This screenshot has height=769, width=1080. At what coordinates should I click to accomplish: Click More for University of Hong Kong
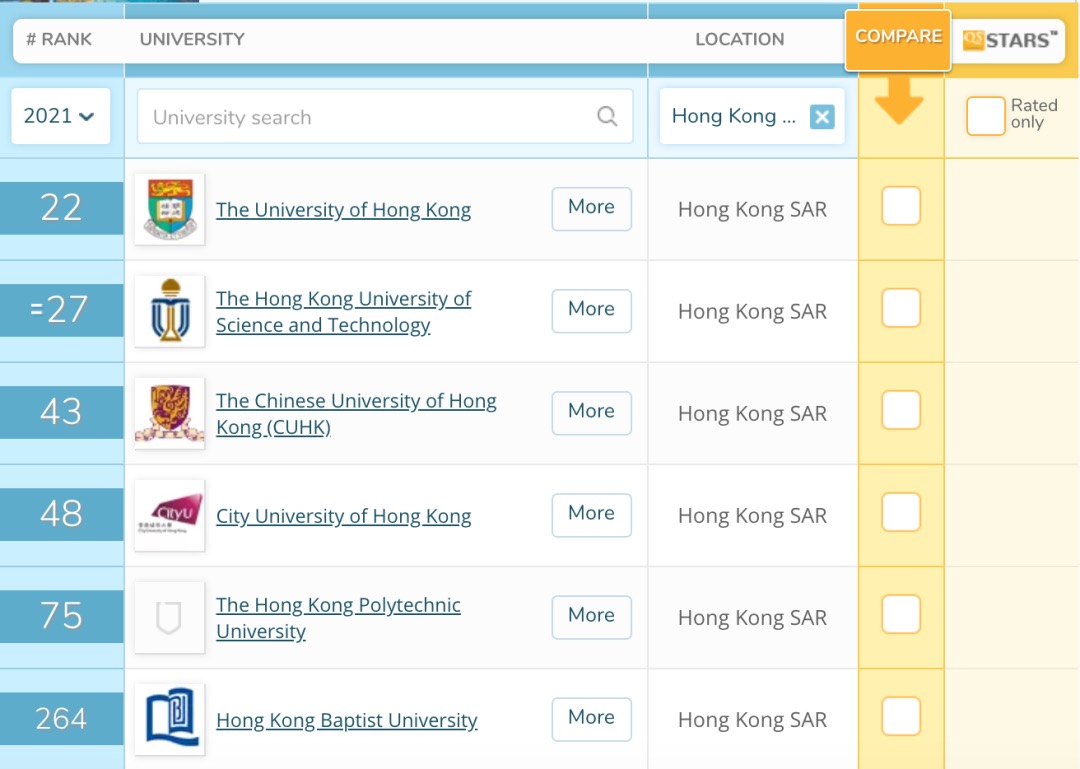pyautogui.click(x=592, y=208)
